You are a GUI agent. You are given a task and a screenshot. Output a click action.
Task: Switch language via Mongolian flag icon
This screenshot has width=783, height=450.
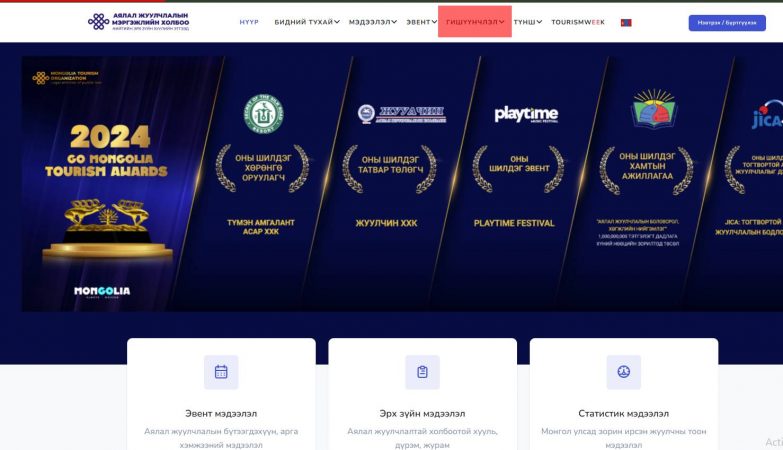click(626, 22)
